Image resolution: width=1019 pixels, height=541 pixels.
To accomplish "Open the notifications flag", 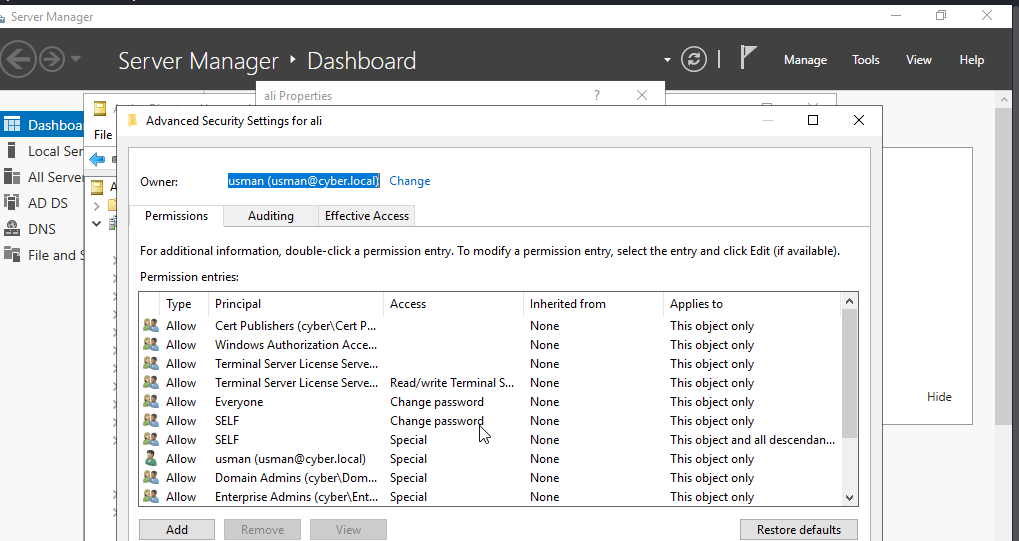I will (x=748, y=58).
